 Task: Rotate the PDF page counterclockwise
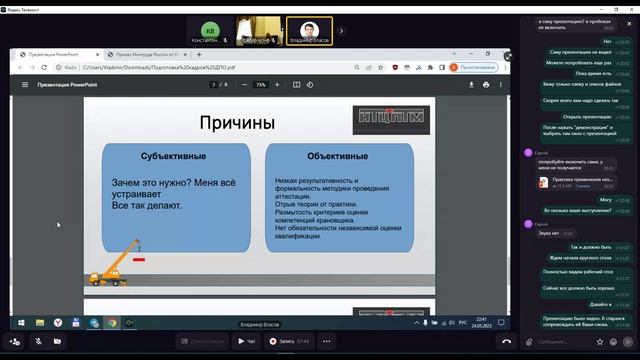tap(310, 84)
